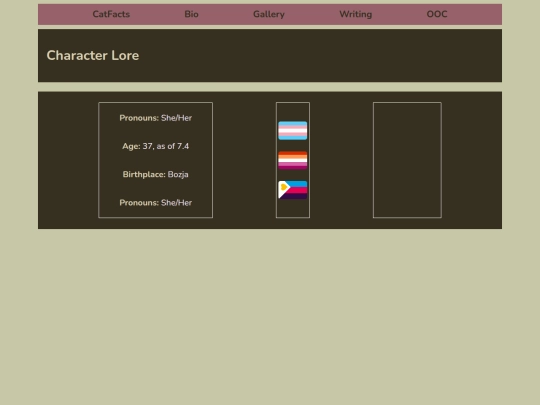Switch to the Writing section

[355, 14]
